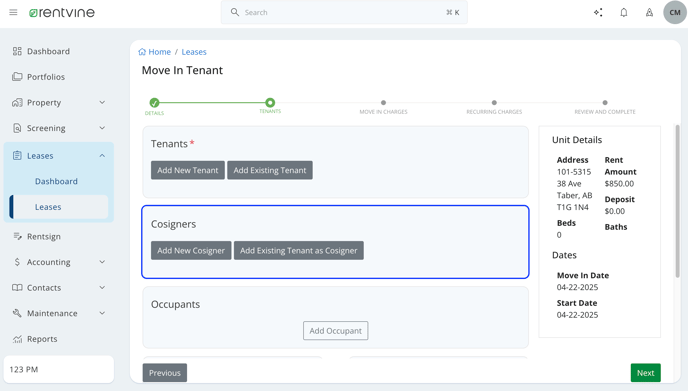Expand the Property menu chevron

tap(102, 102)
